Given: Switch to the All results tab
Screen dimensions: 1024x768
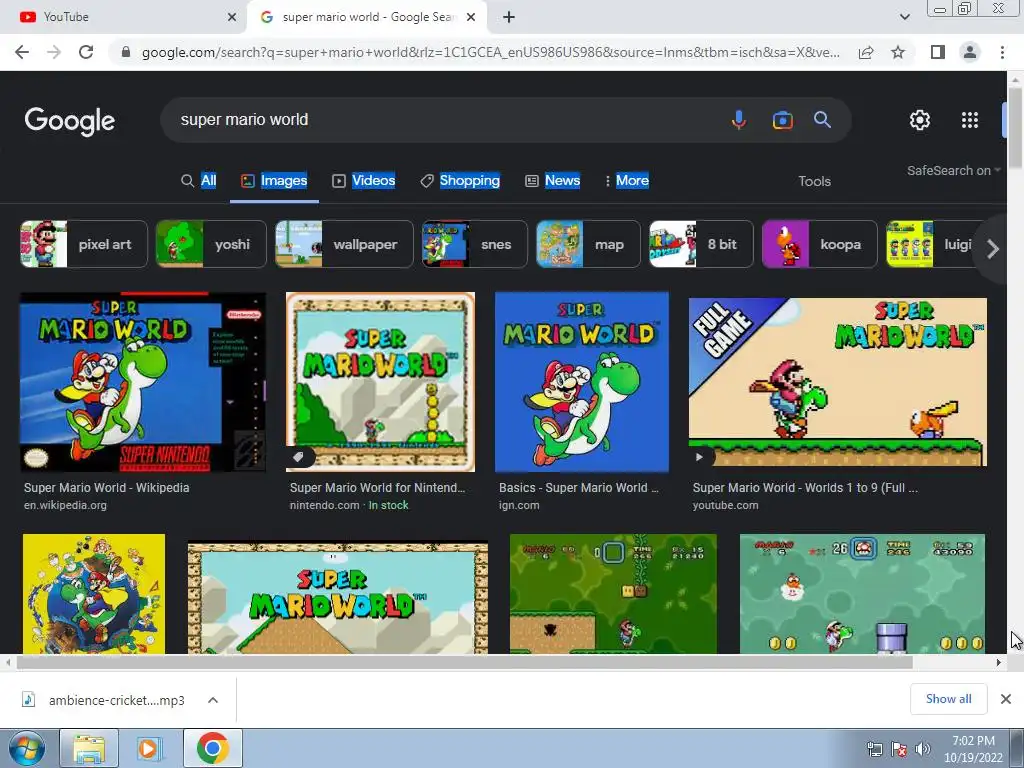Looking at the screenshot, I should coord(199,180).
